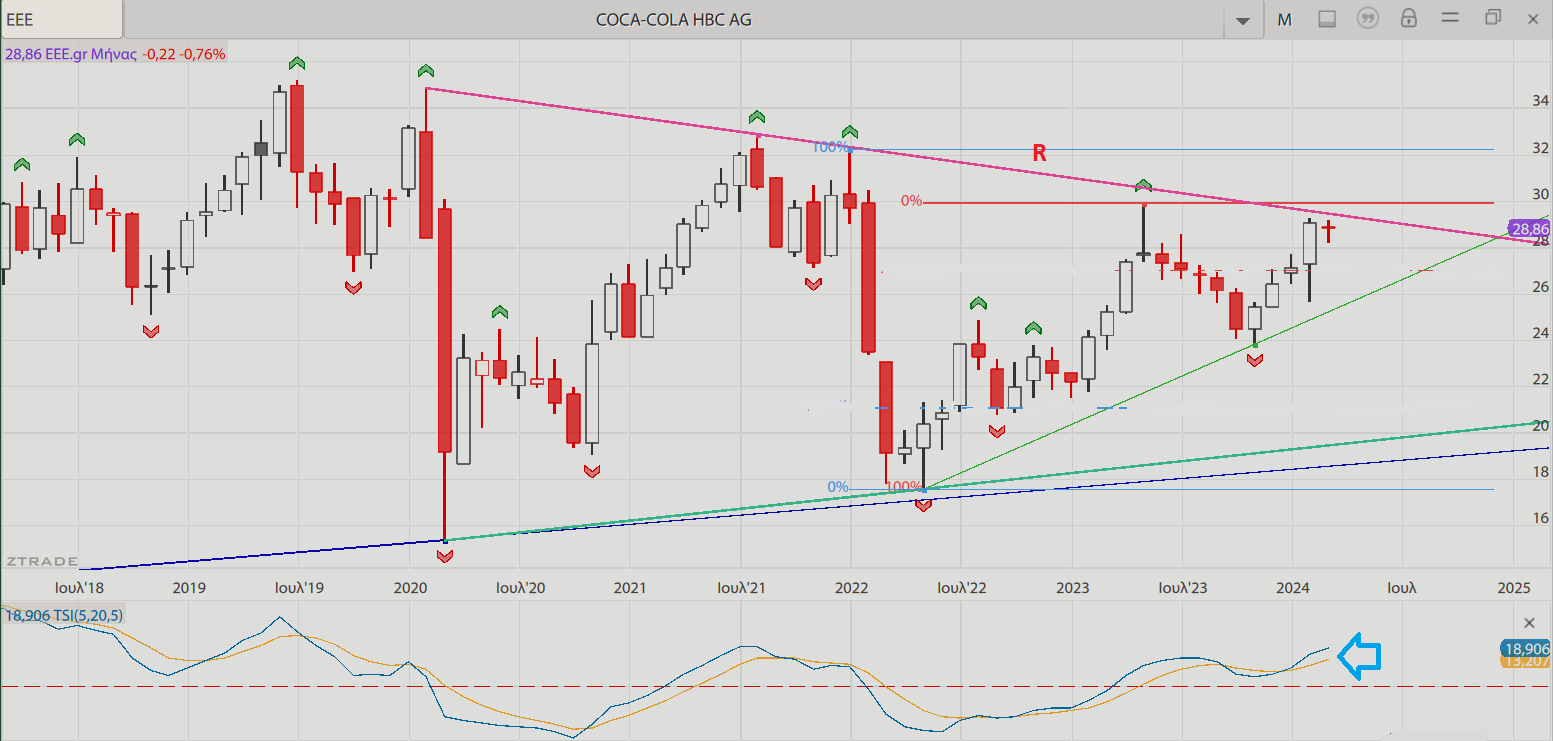Click the 2020 label on time axis
This screenshot has width=1553, height=741.
[x=410, y=588]
